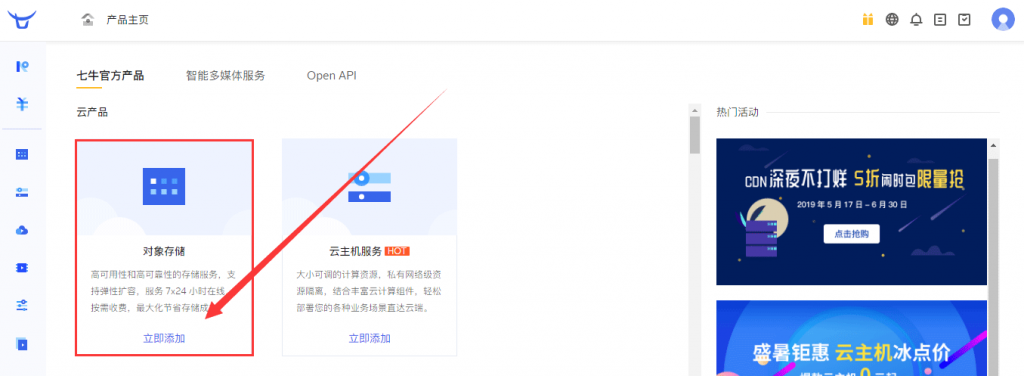The height and width of the screenshot is (376, 1024).
Task: Open the yen billing sidebar icon
Action: [x=22, y=104]
